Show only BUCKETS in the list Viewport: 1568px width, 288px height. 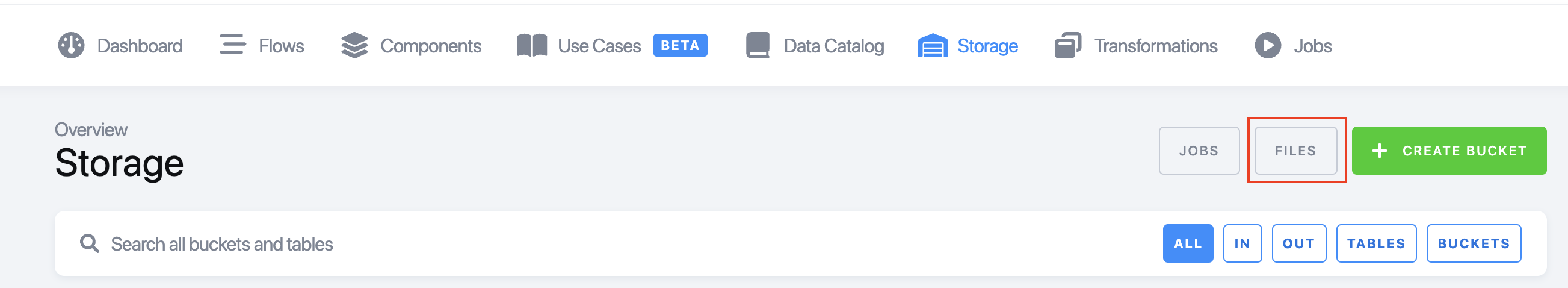[1473, 243]
